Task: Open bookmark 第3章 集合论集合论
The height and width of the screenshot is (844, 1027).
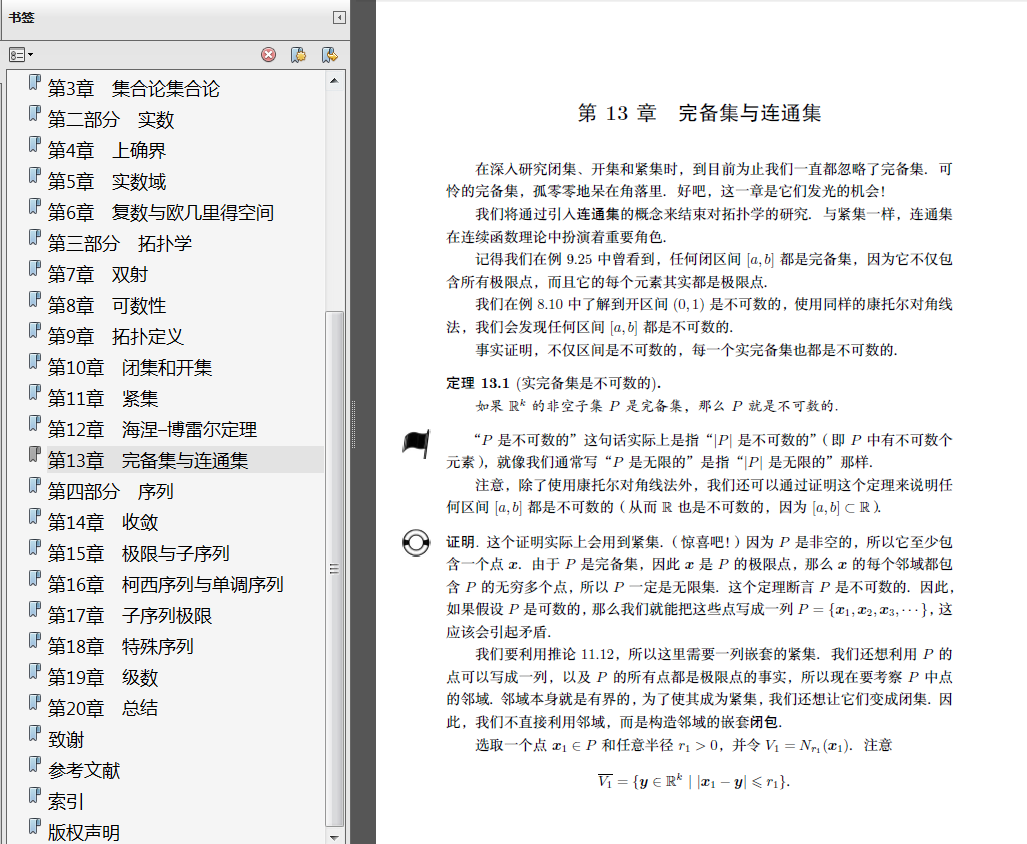Action: coord(134,88)
